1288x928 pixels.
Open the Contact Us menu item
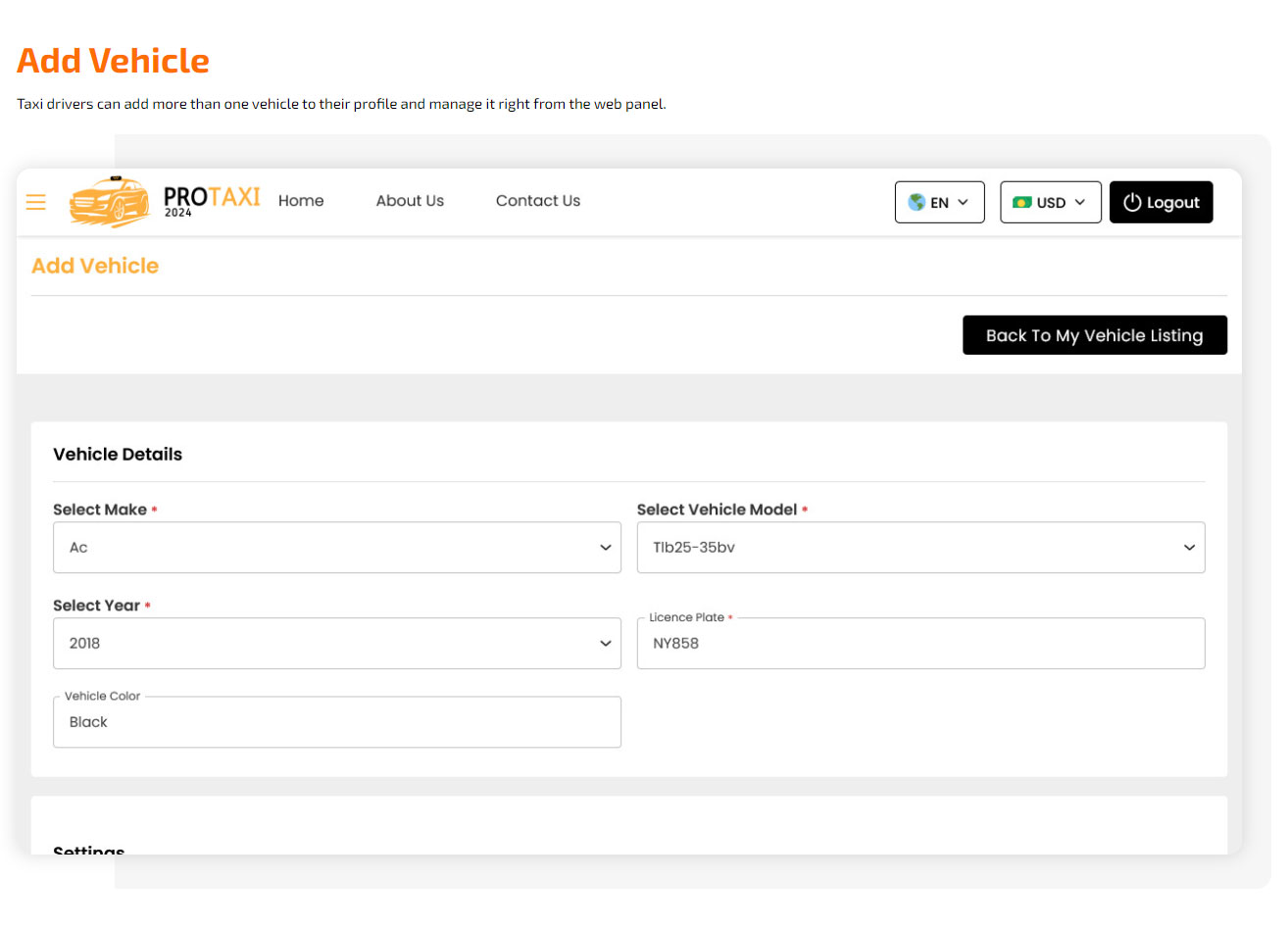pyautogui.click(x=538, y=201)
